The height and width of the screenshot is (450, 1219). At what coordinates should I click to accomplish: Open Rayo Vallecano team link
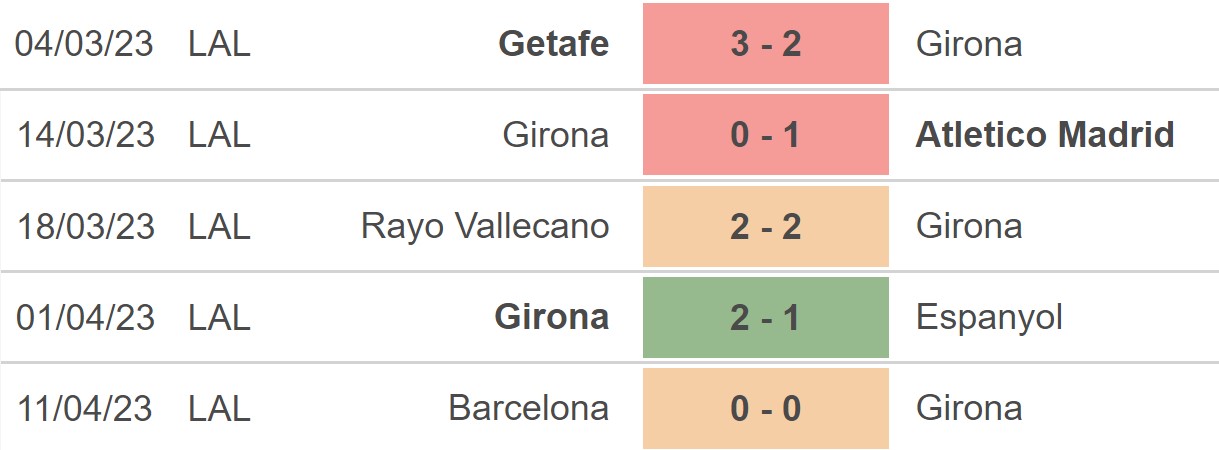(485, 226)
